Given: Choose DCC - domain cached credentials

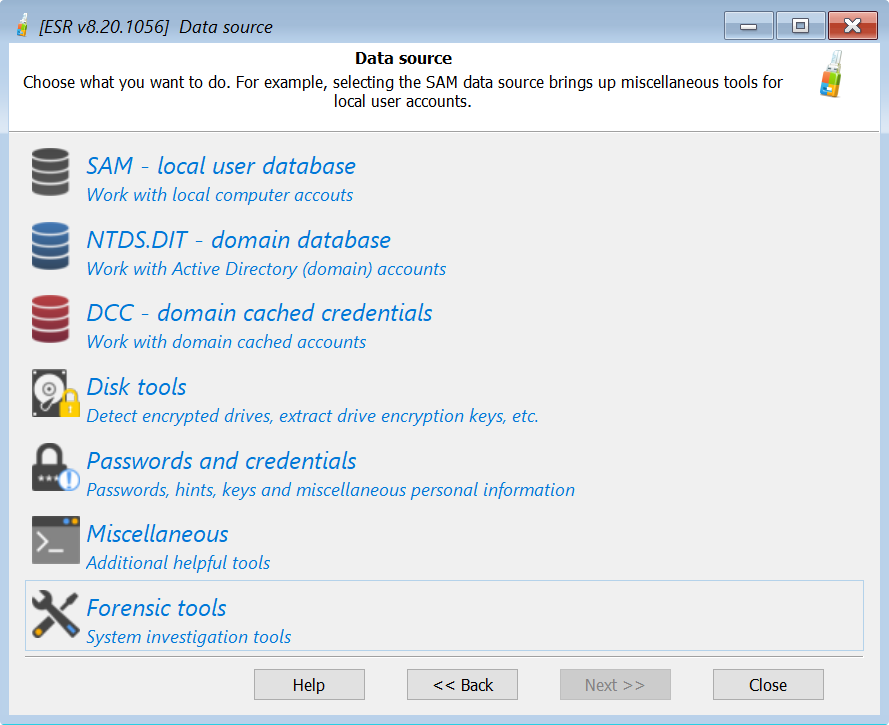Looking at the screenshot, I should pos(259,313).
